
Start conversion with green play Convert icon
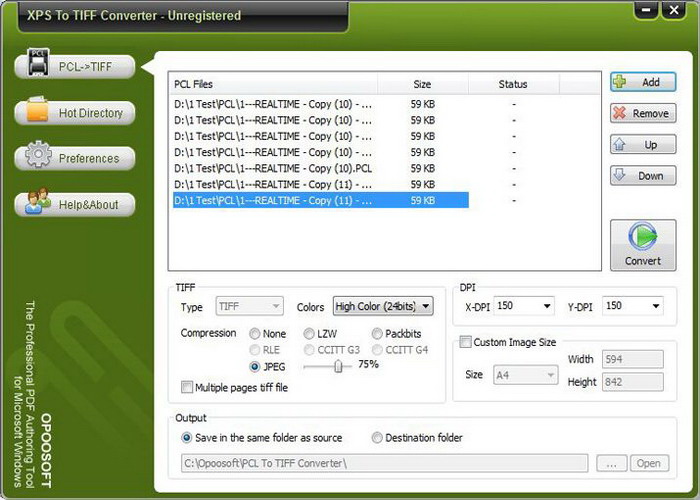[643, 237]
